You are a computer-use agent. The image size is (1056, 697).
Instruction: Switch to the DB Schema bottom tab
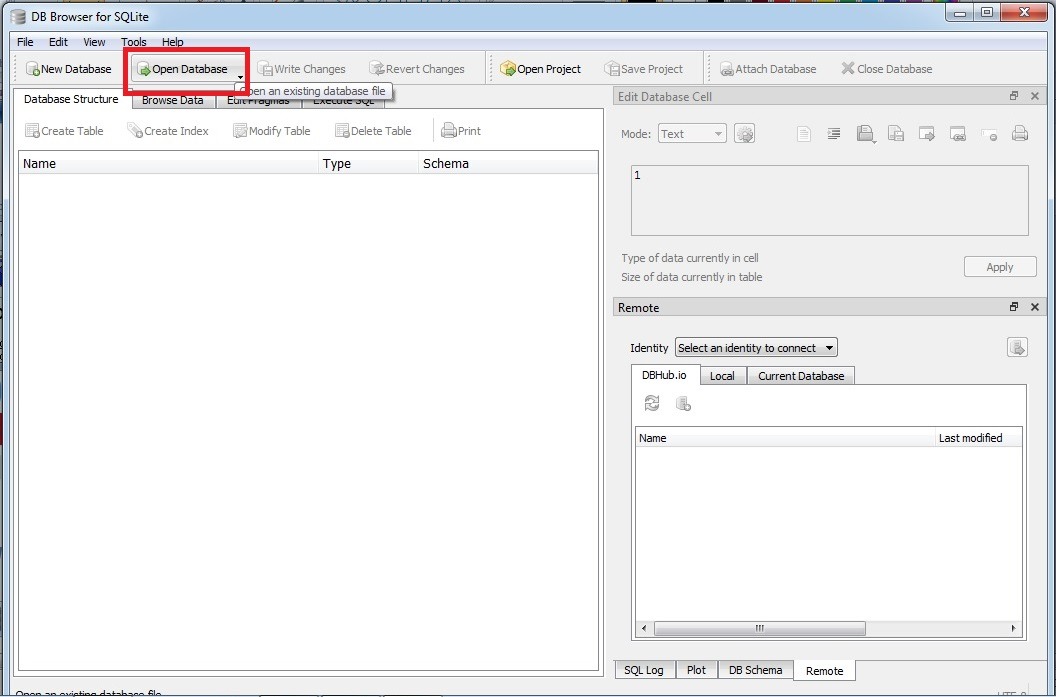pyautogui.click(x=756, y=670)
